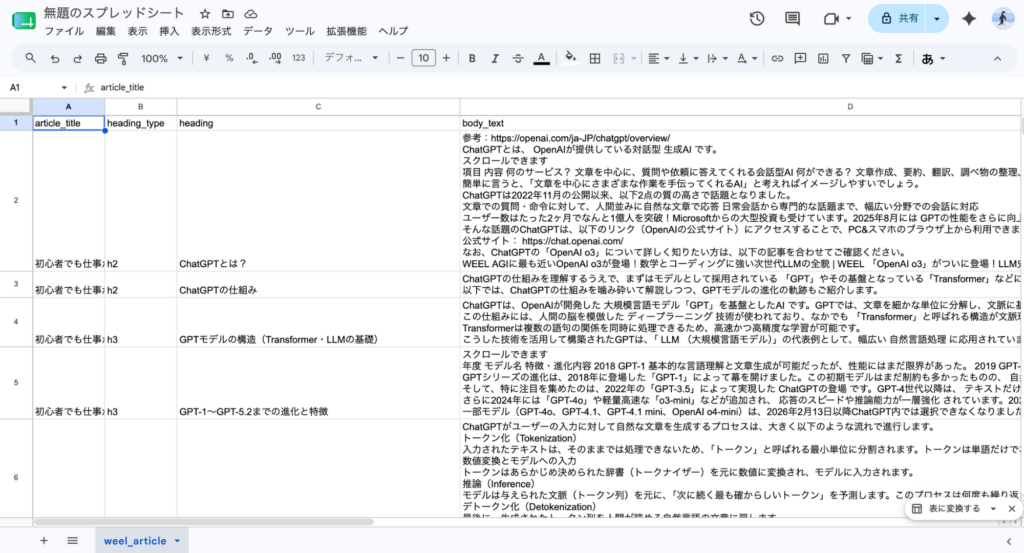This screenshot has width=1024, height=553.
Task: Open the 表示形式 menu
Action: [211, 31]
